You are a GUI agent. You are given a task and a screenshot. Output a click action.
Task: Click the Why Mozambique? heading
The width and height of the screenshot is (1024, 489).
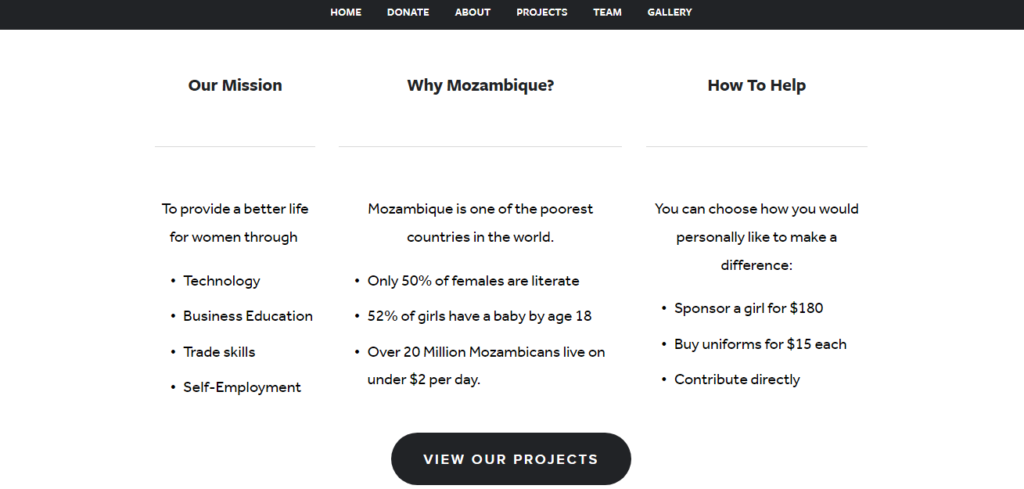480,86
